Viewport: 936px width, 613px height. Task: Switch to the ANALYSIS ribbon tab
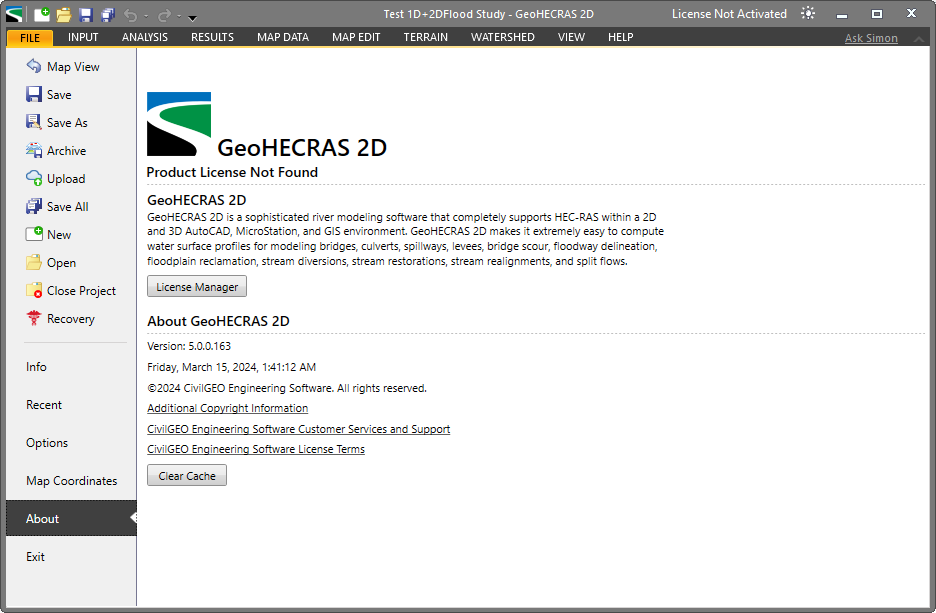pyautogui.click(x=145, y=37)
